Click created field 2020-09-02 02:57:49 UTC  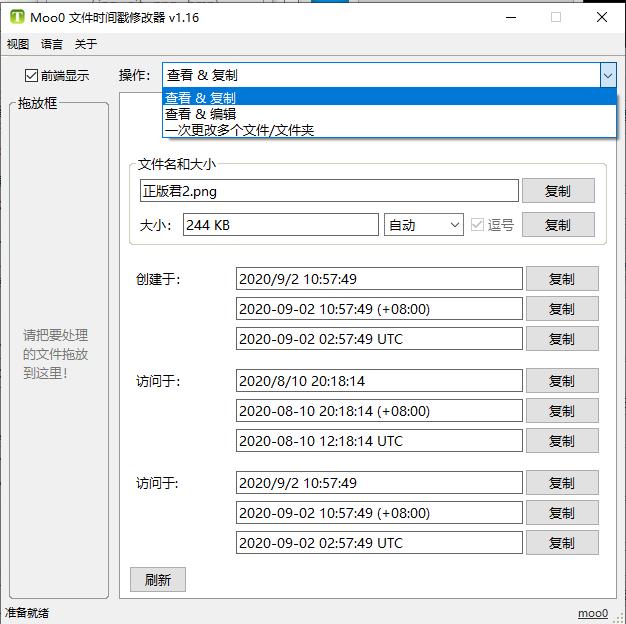click(379, 339)
